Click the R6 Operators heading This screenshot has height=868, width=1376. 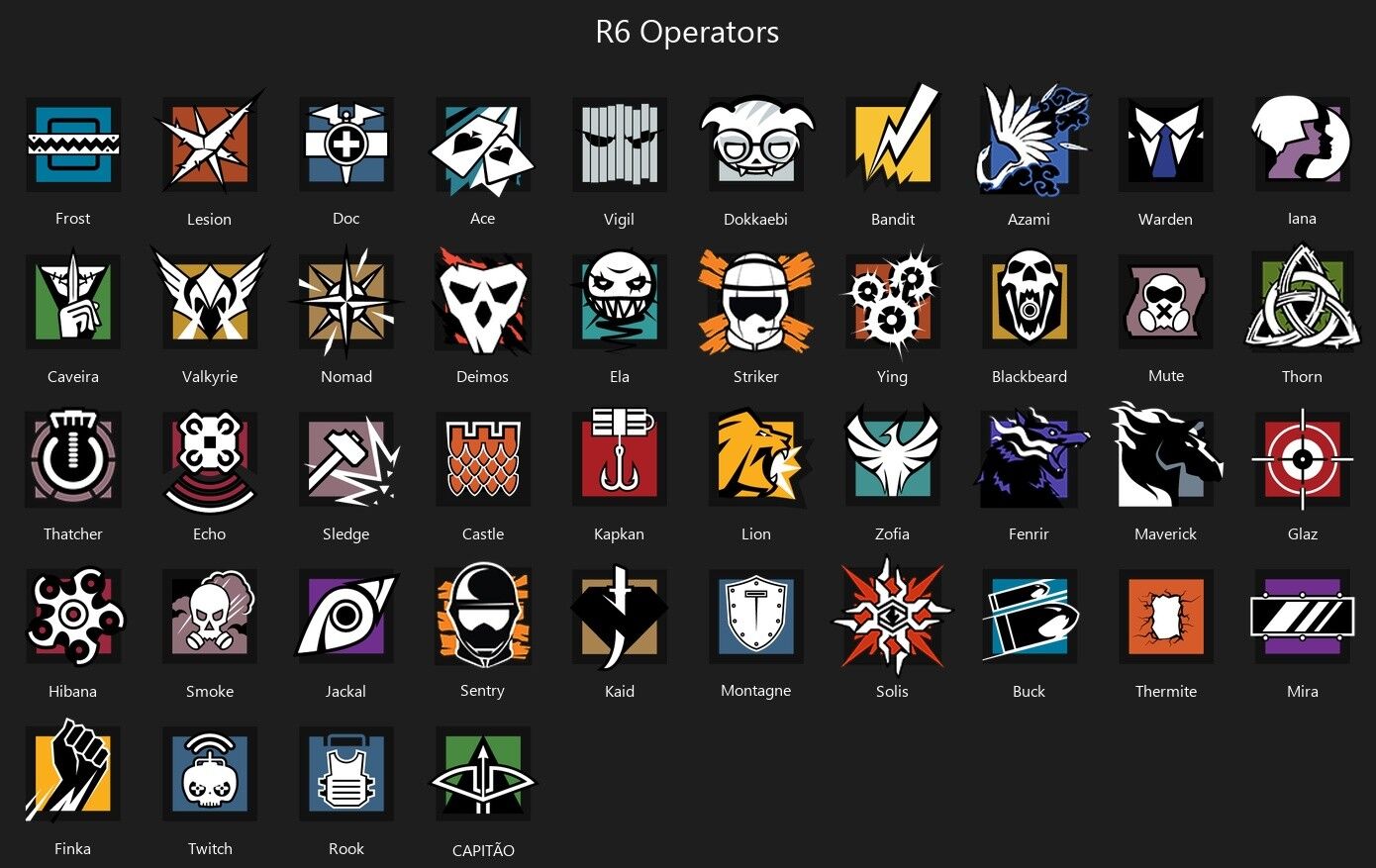coord(687,32)
